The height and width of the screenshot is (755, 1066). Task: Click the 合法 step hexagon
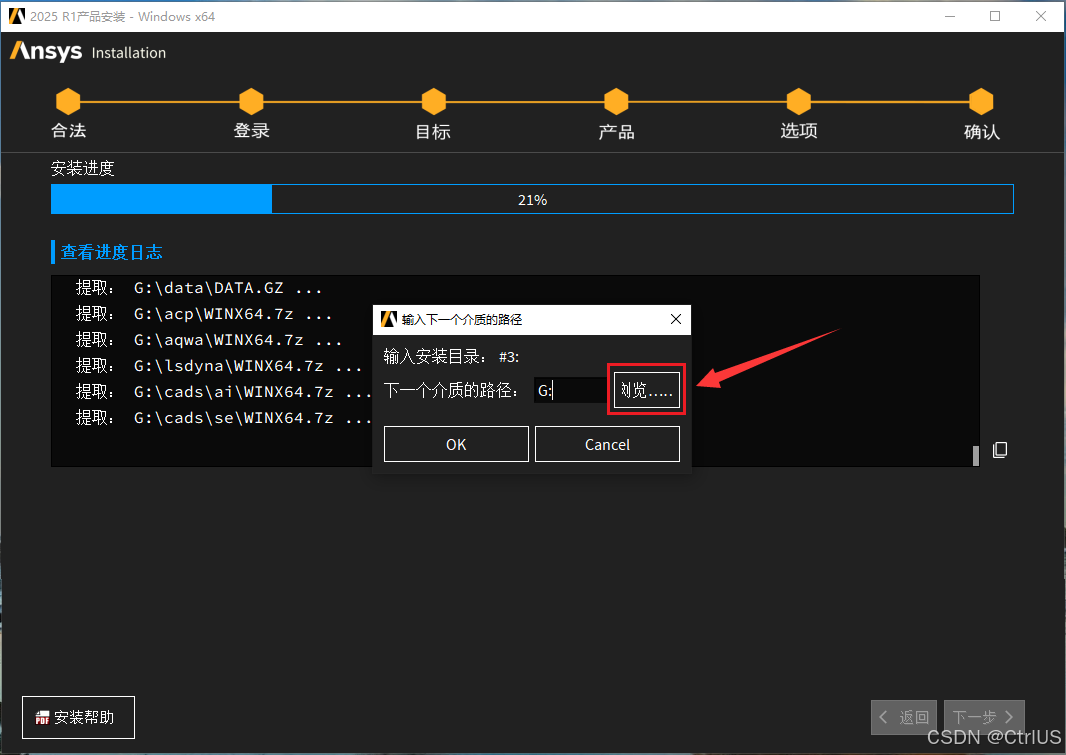point(68,101)
